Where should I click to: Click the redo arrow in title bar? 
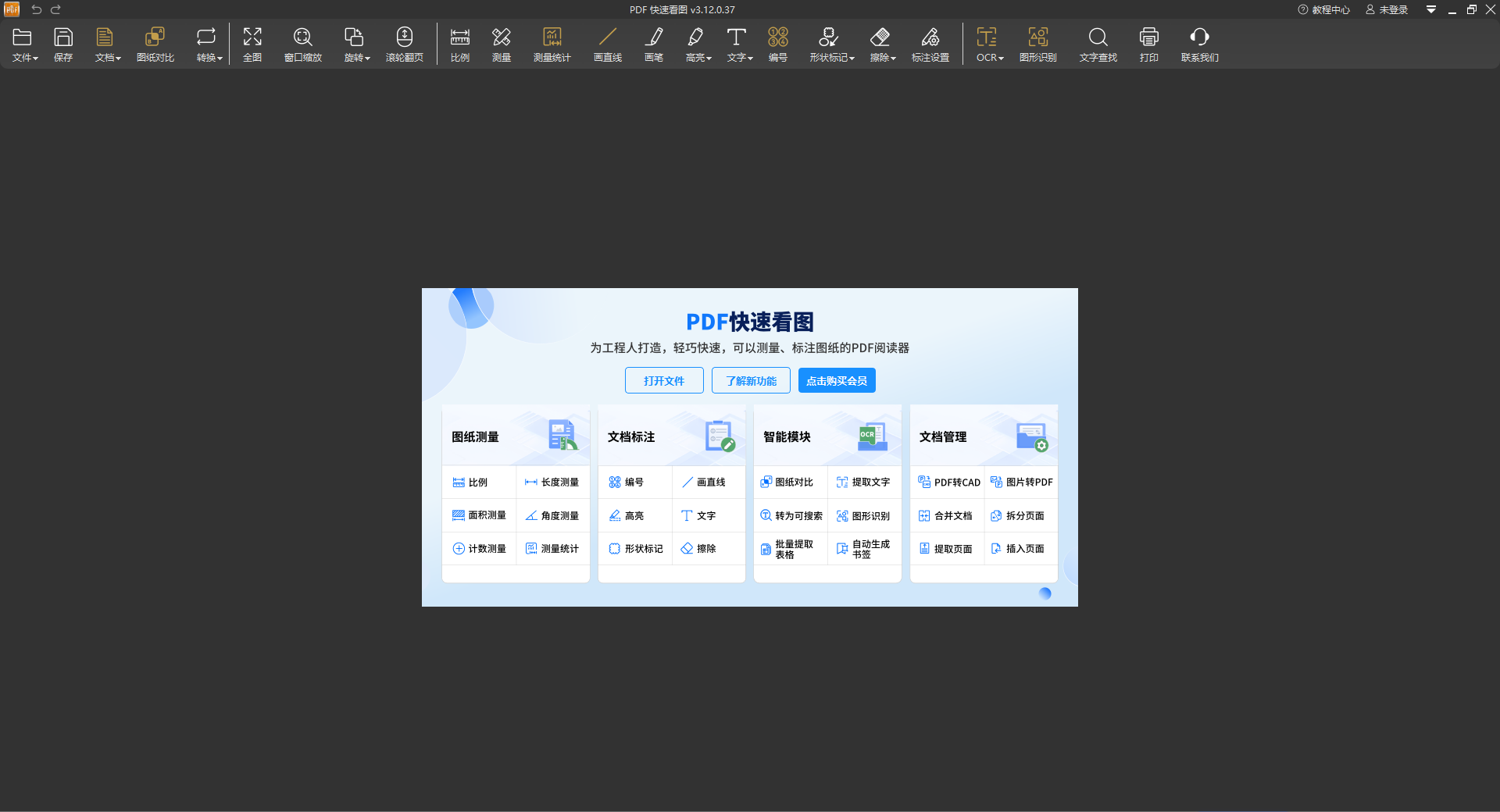click(55, 9)
